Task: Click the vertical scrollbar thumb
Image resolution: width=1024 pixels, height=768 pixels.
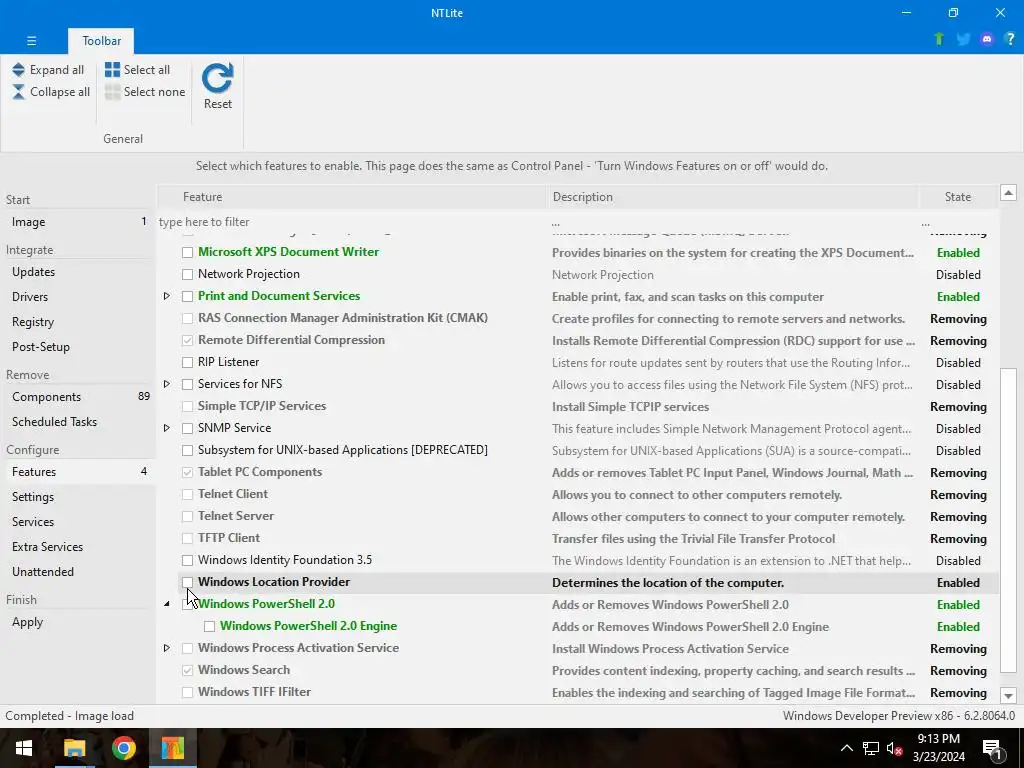Action: (x=1008, y=522)
